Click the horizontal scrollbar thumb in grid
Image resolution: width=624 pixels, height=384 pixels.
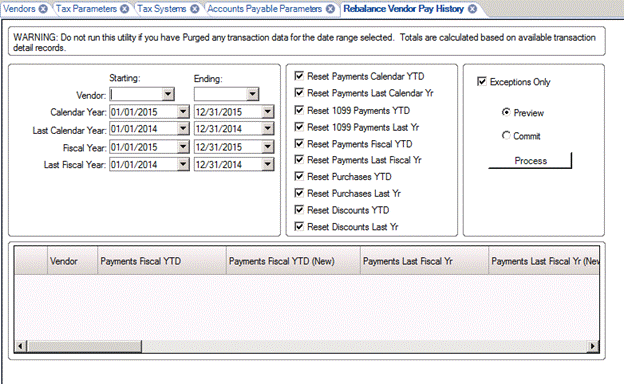[x=84, y=346]
